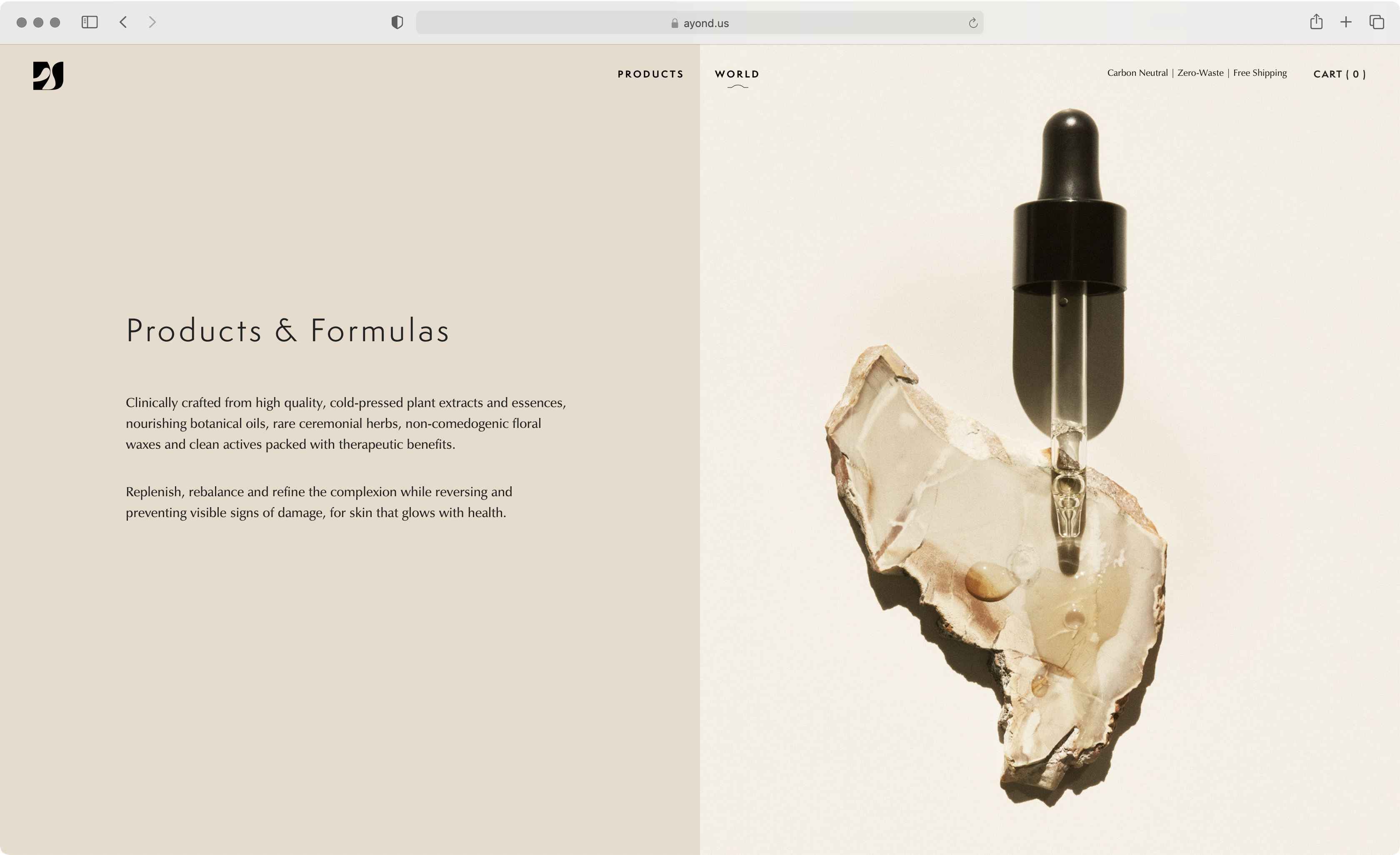The width and height of the screenshot is (1400, 855).
Task: Open the CART ( 0 ) link
Action: click(1339, 74)
